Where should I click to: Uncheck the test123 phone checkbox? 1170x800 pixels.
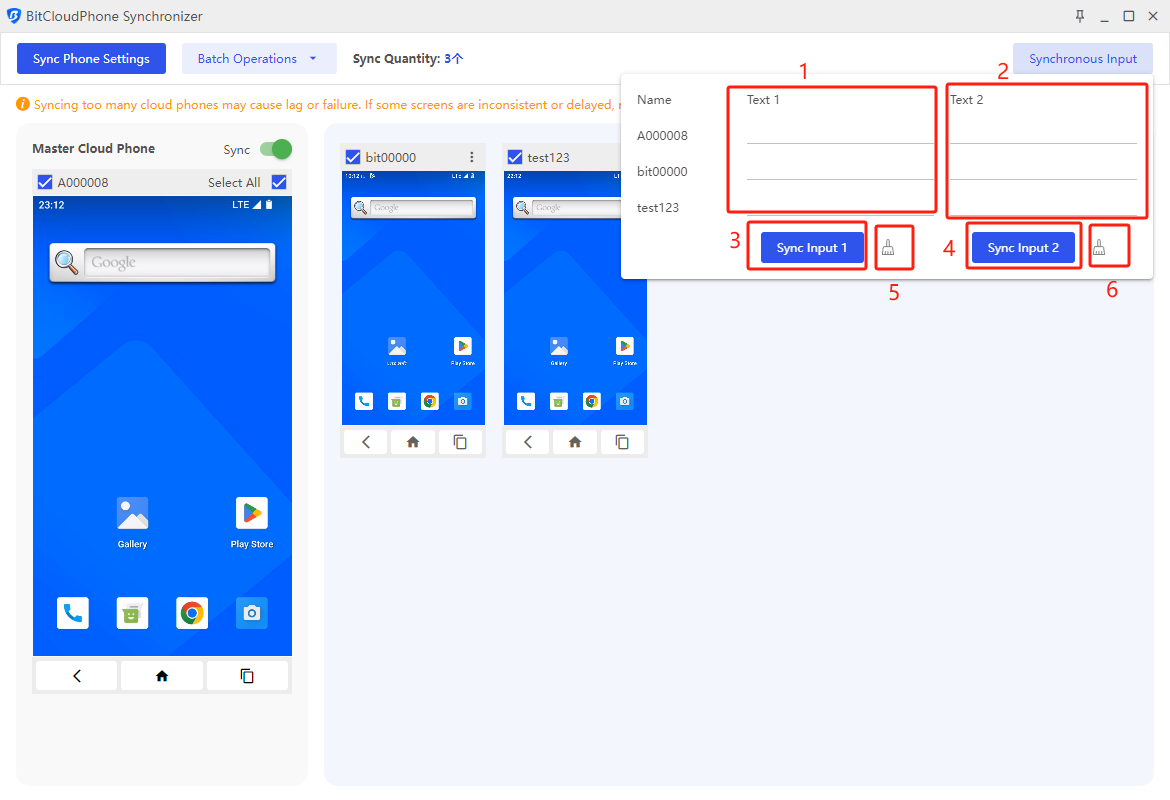click(x=515, y=157)
